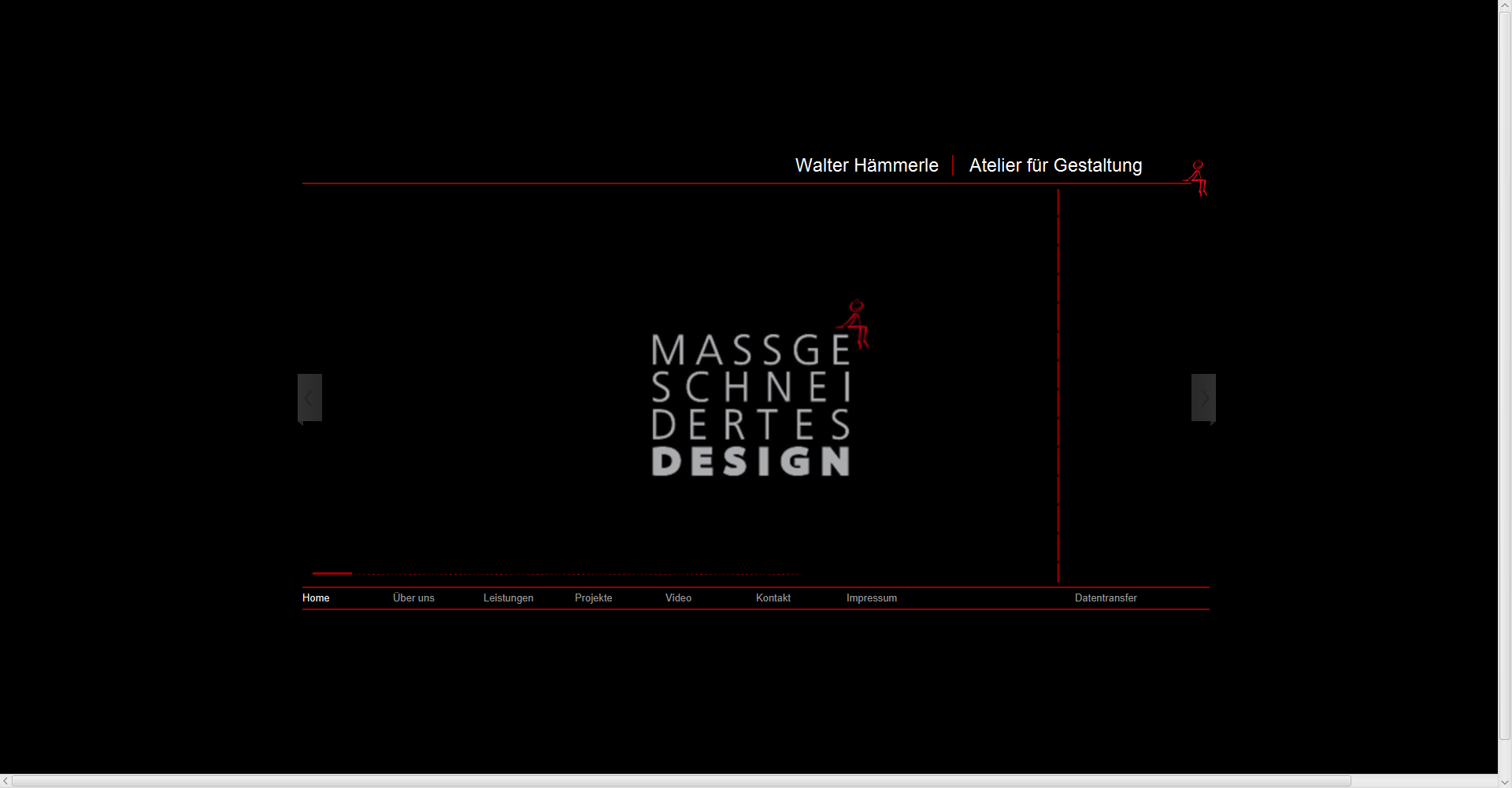Click the Massgeschneidertes Design slide image
This screenshot has width=1512, height=788.
760,389
